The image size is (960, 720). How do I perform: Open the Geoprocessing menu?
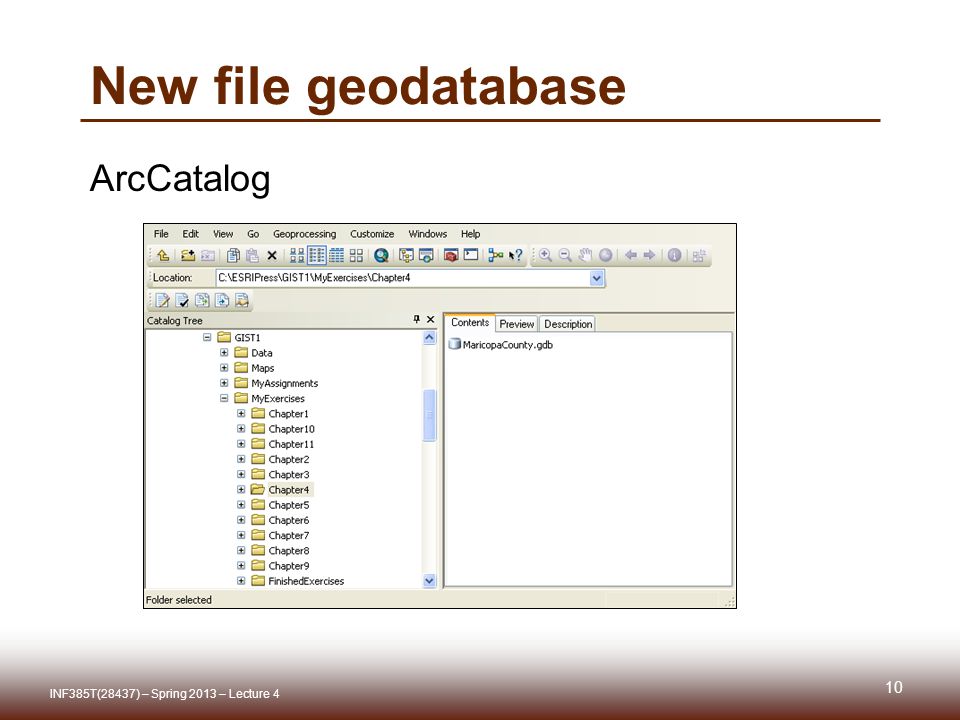[304, 234]
